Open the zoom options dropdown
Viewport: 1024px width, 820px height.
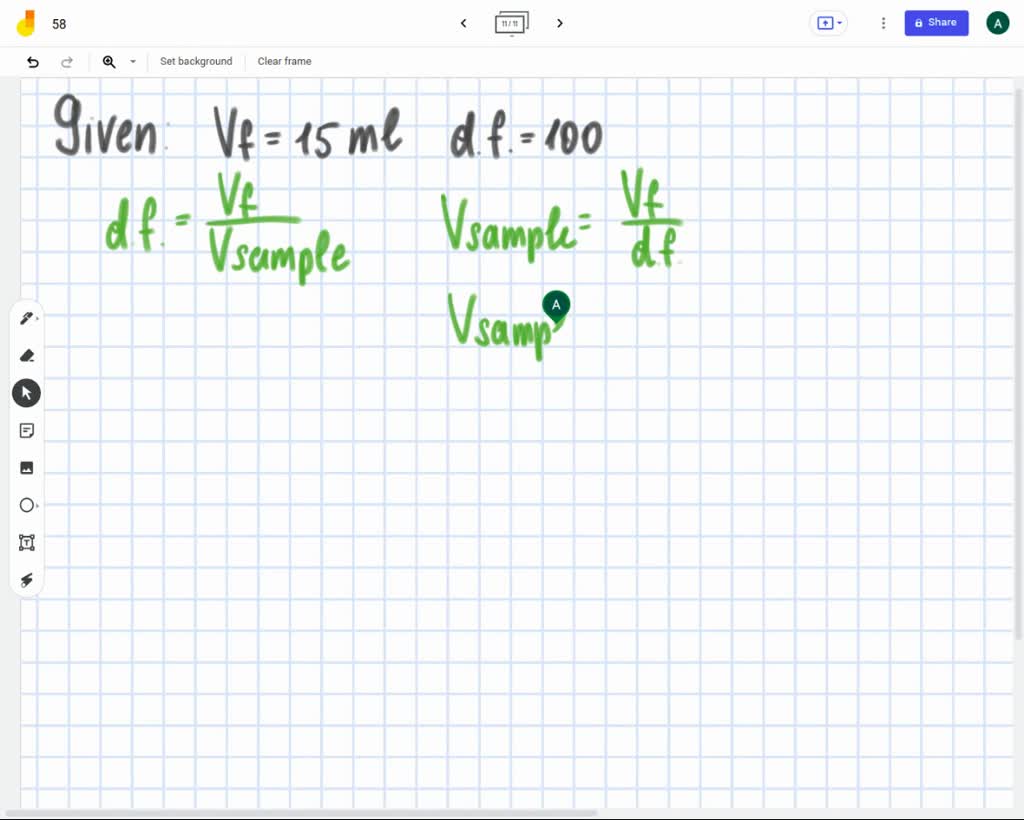click(x=133, y=61)
